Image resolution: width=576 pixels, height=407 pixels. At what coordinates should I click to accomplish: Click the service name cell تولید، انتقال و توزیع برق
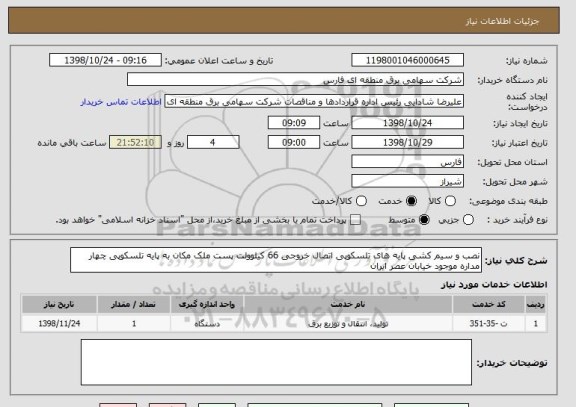click(x=348, y=324)
